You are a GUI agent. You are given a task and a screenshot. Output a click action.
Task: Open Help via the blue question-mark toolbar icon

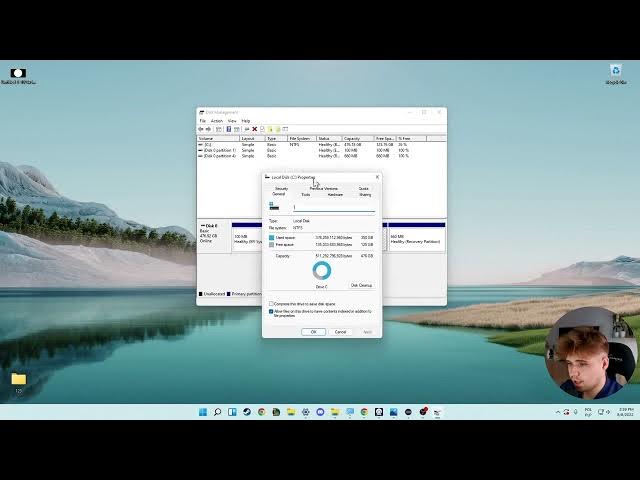click(x=229, y=129)
